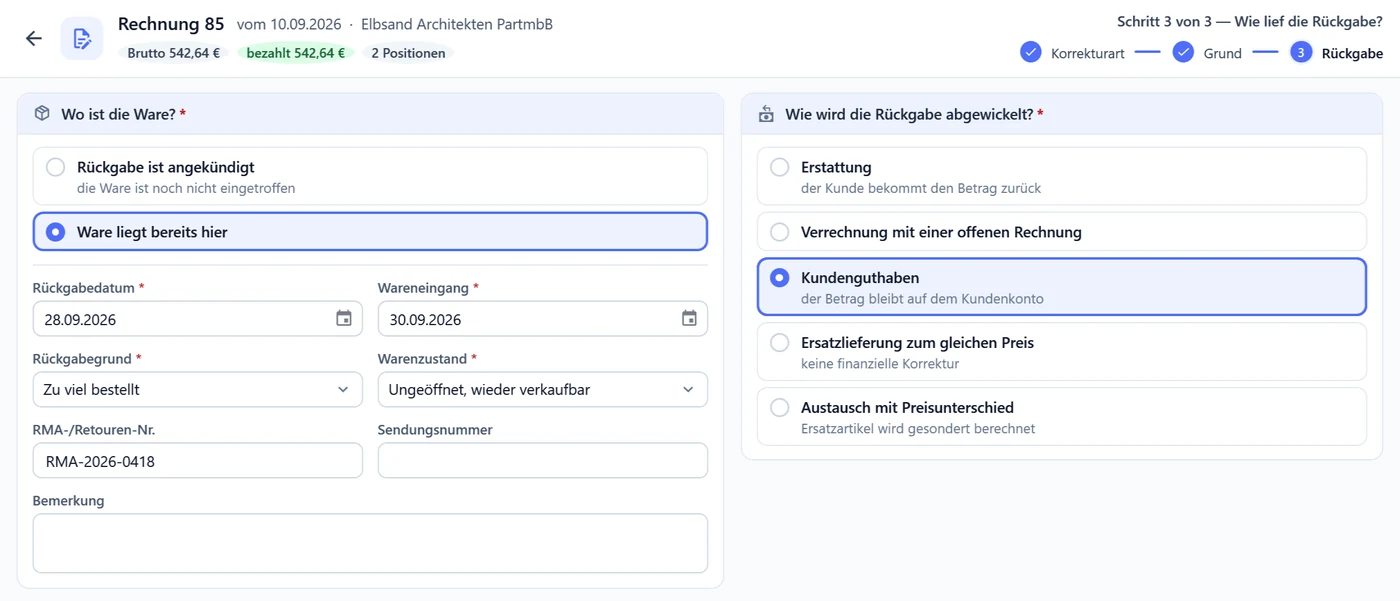Screen dimensions: 1400x601
Task: Open calendar picker for Wareneingang
Action: click(x=689, y=319)
